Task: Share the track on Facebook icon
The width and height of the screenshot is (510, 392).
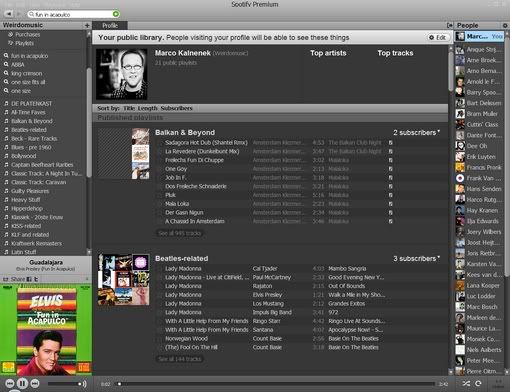Action: tap(29, 279)
